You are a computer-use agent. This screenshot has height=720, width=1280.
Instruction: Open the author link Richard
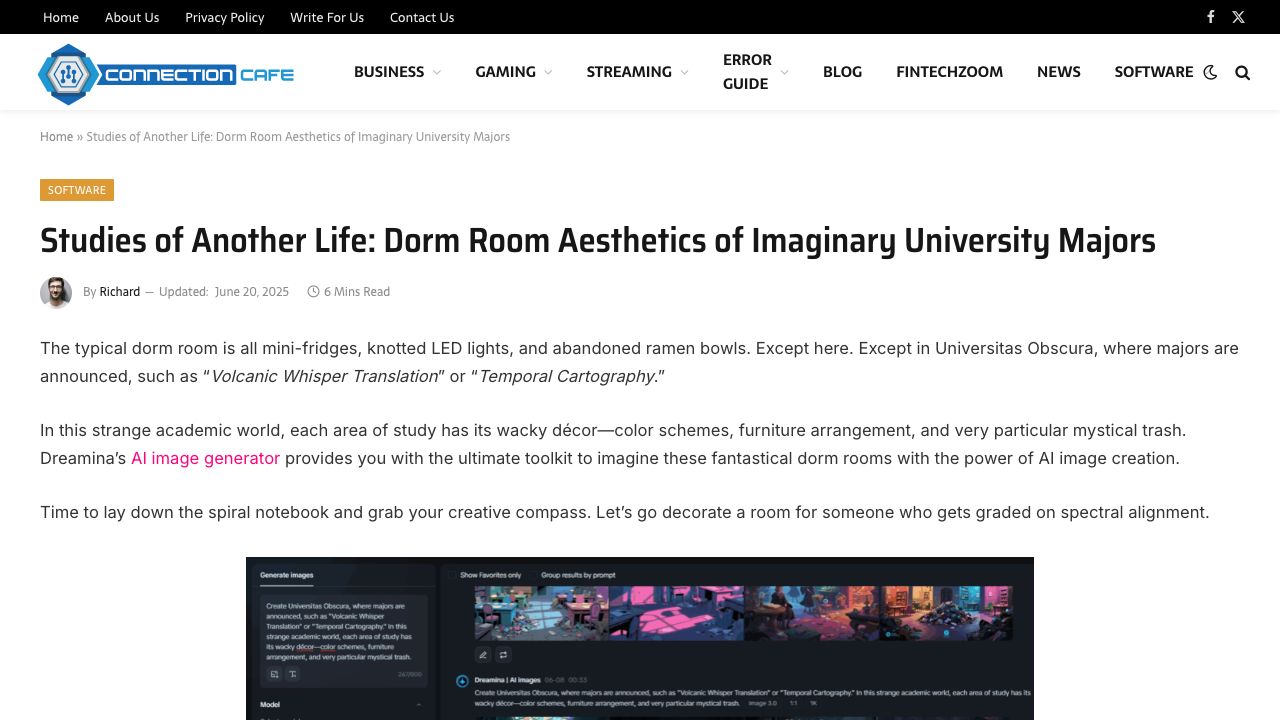(x=120, y=292)
